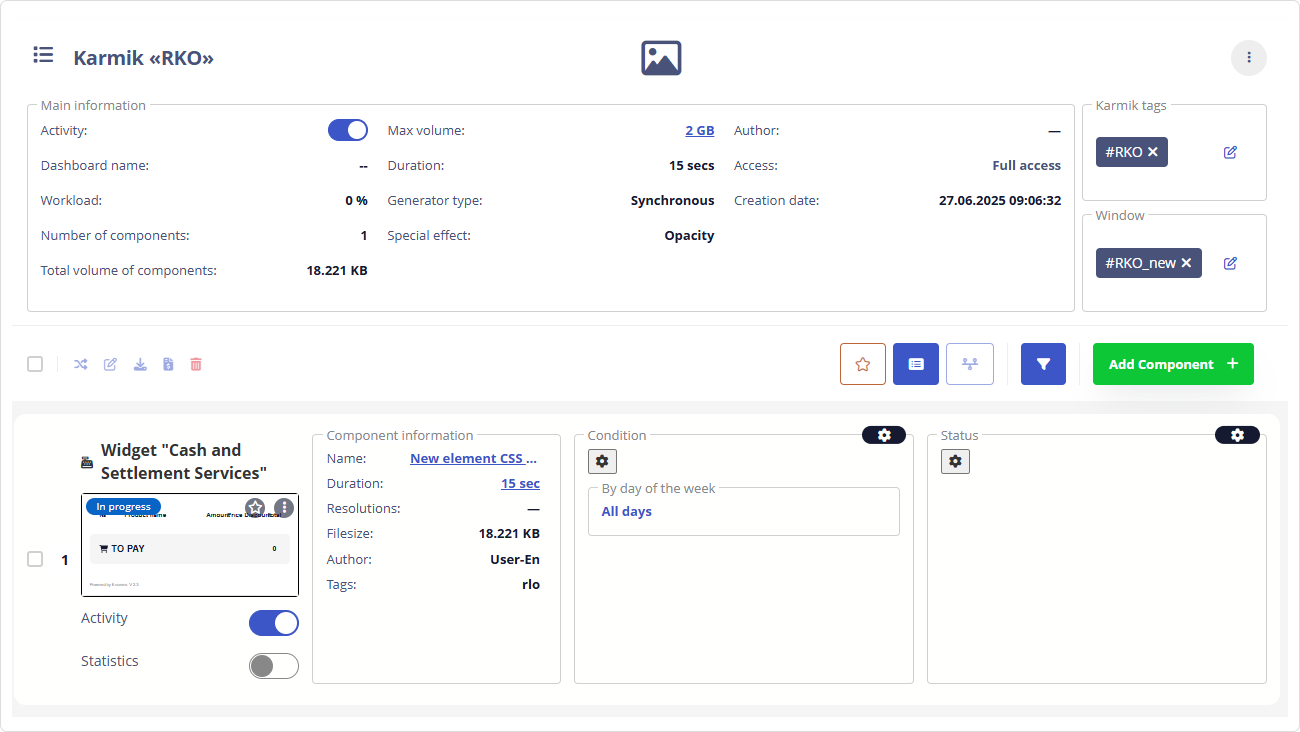This screenshot has height=732, width=1300.
Task: Enable the widget's Statistics toggle
Action: [x=273, y=665]
